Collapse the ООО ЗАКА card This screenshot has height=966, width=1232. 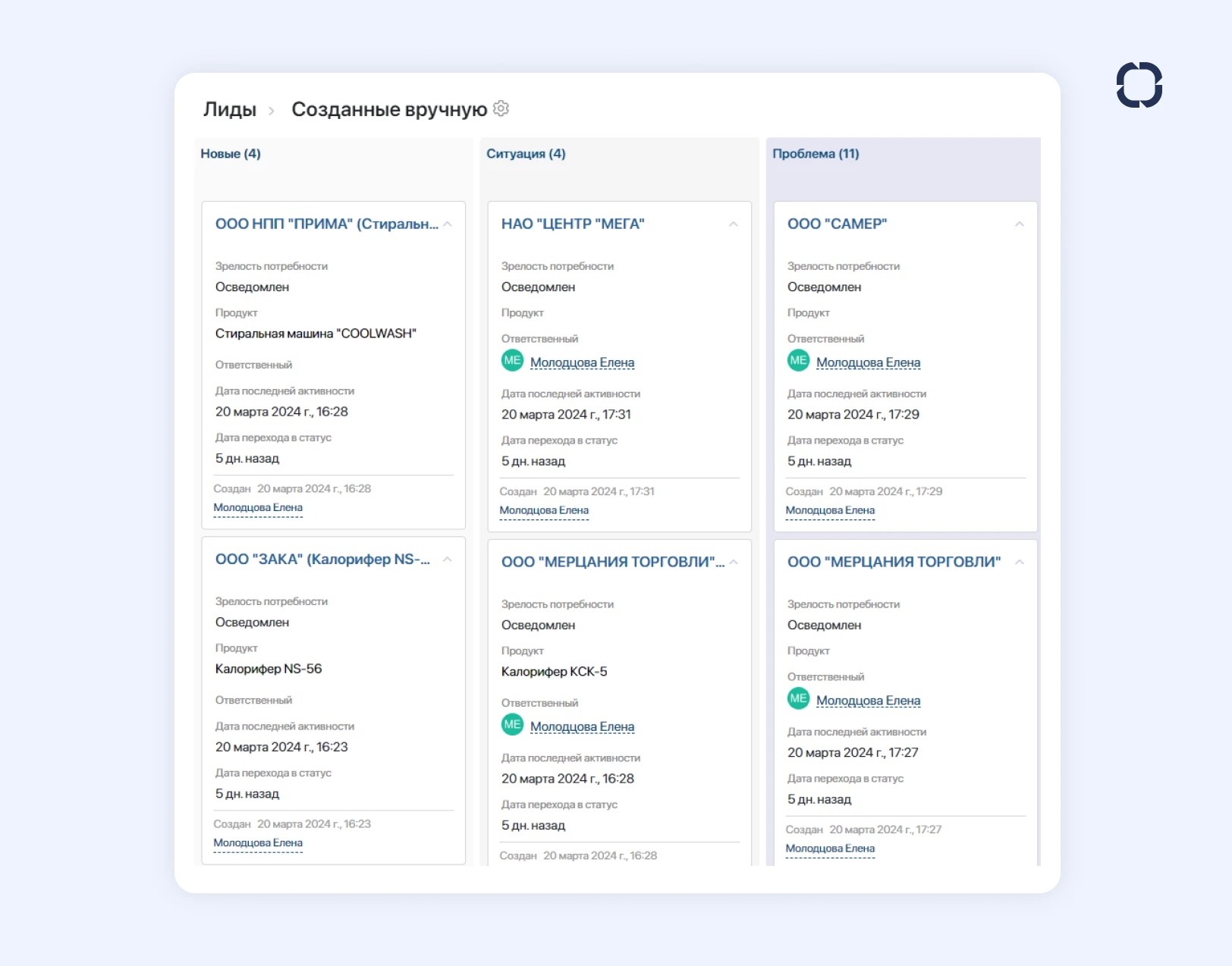(448, 560)
